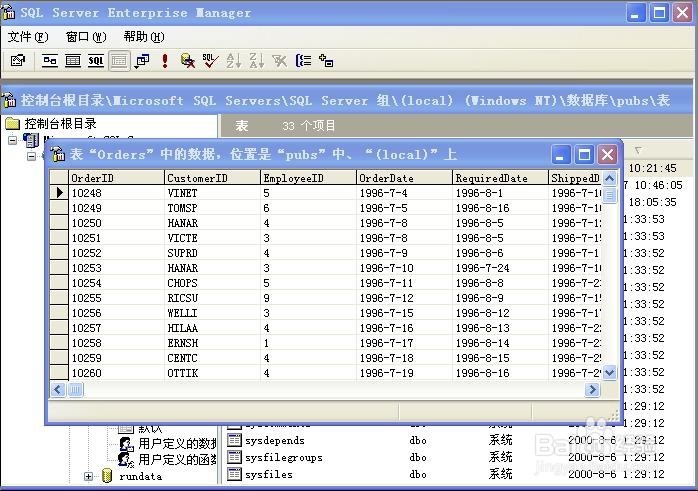698x491 pixels.
Task: Select the 控制台根目录 tree root
Action: click(x=60, y=123)
